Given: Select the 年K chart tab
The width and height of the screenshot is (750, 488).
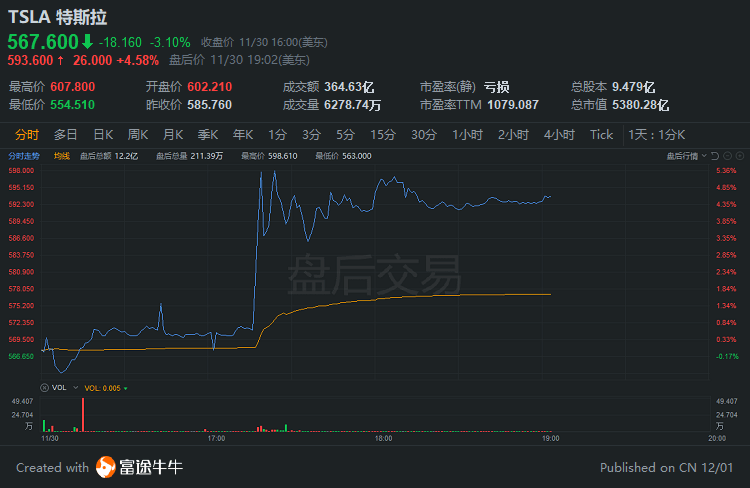Looking at the screenshot, I should [243, 135].
